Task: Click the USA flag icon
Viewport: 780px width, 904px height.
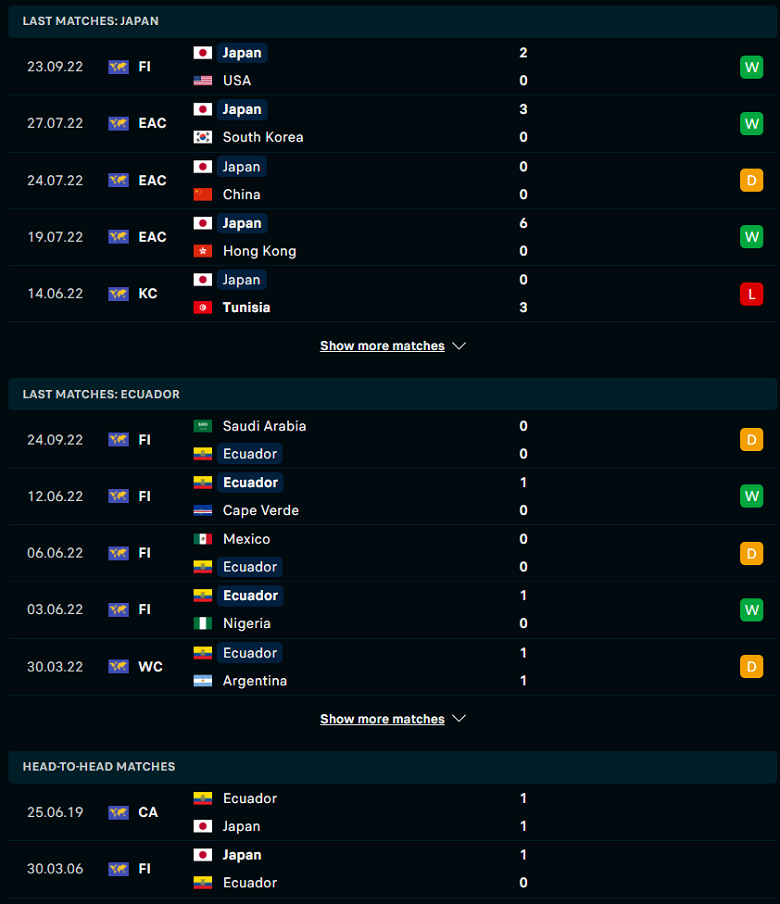Action: click(x=202, y=81)
